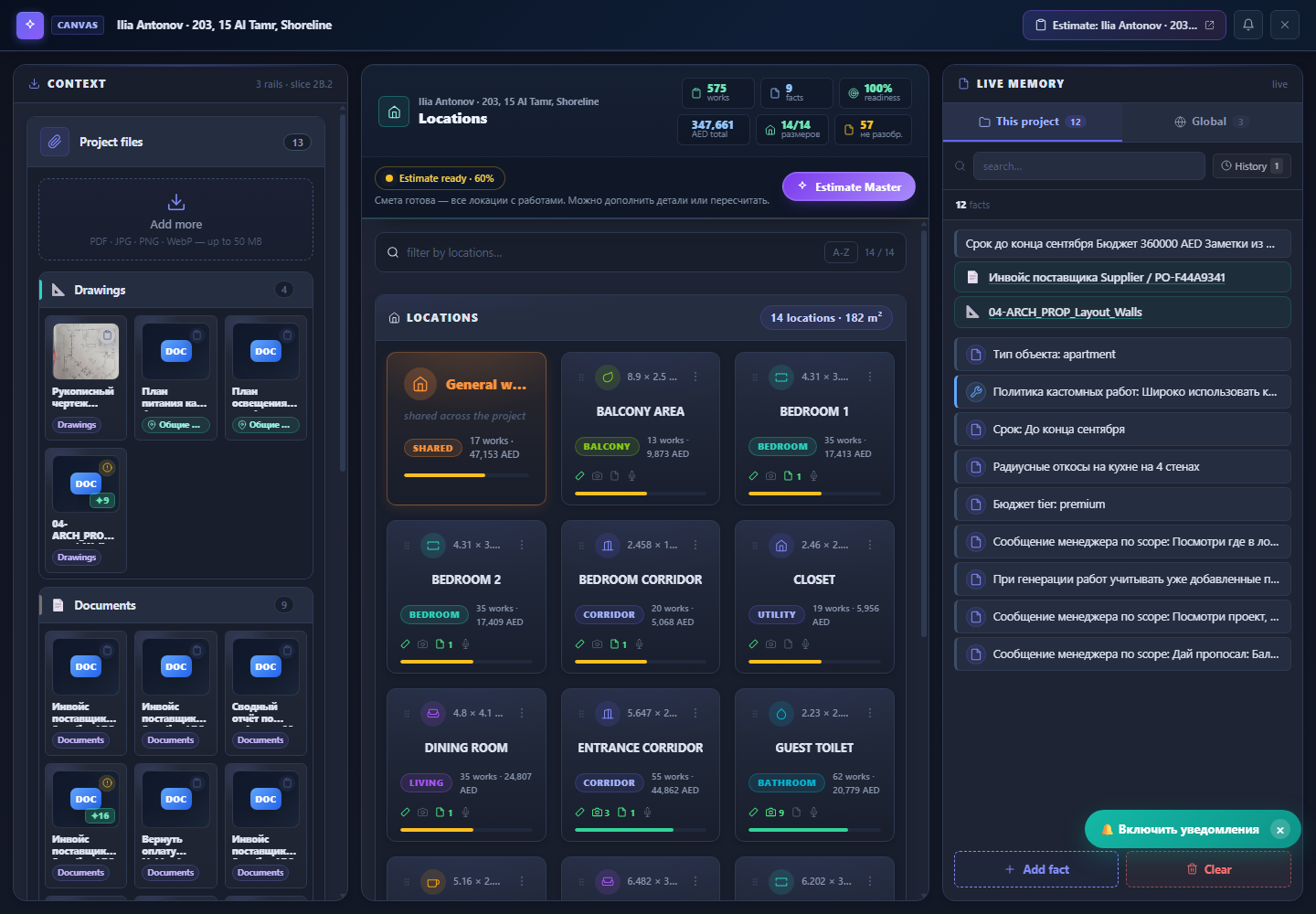Screen dimensions: 1316x914
Task: Click clipboard icon on План питания thumbnail
Action: coord(196,335)
